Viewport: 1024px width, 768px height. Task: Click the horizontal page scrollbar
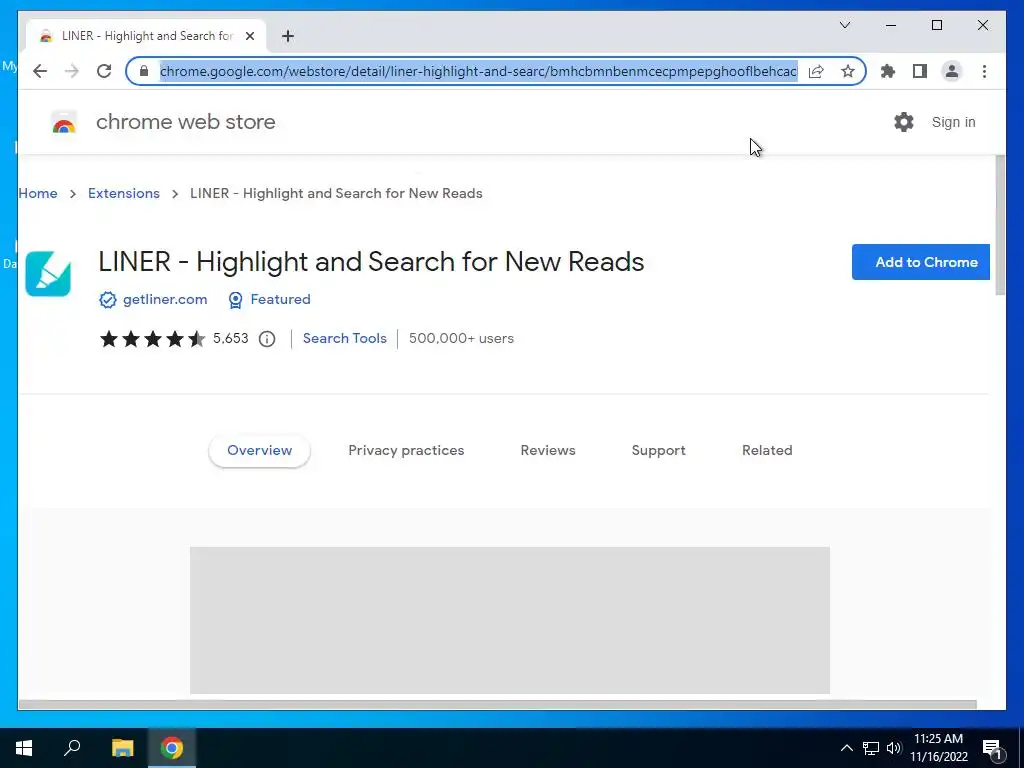coord(498,705)
